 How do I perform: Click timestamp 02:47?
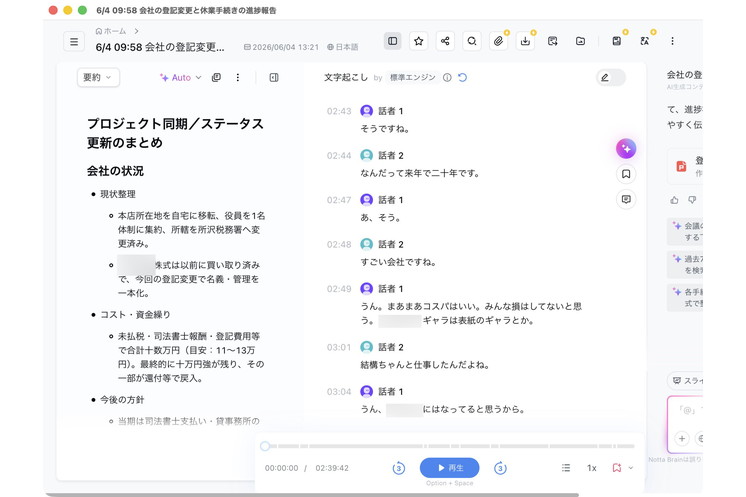point(339,200)
